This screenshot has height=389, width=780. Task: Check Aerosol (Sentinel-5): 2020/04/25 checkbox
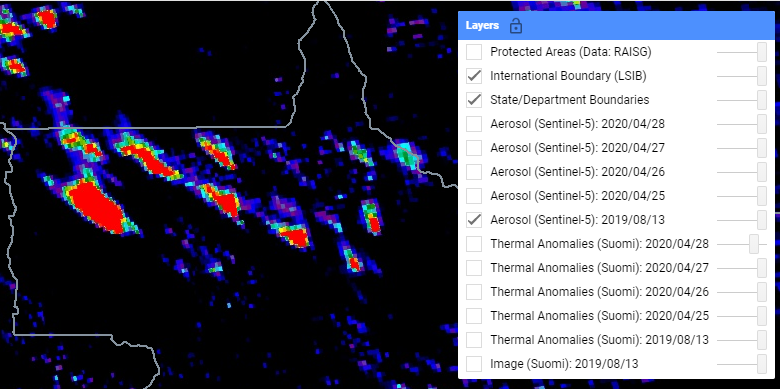[x=474, y=195]
